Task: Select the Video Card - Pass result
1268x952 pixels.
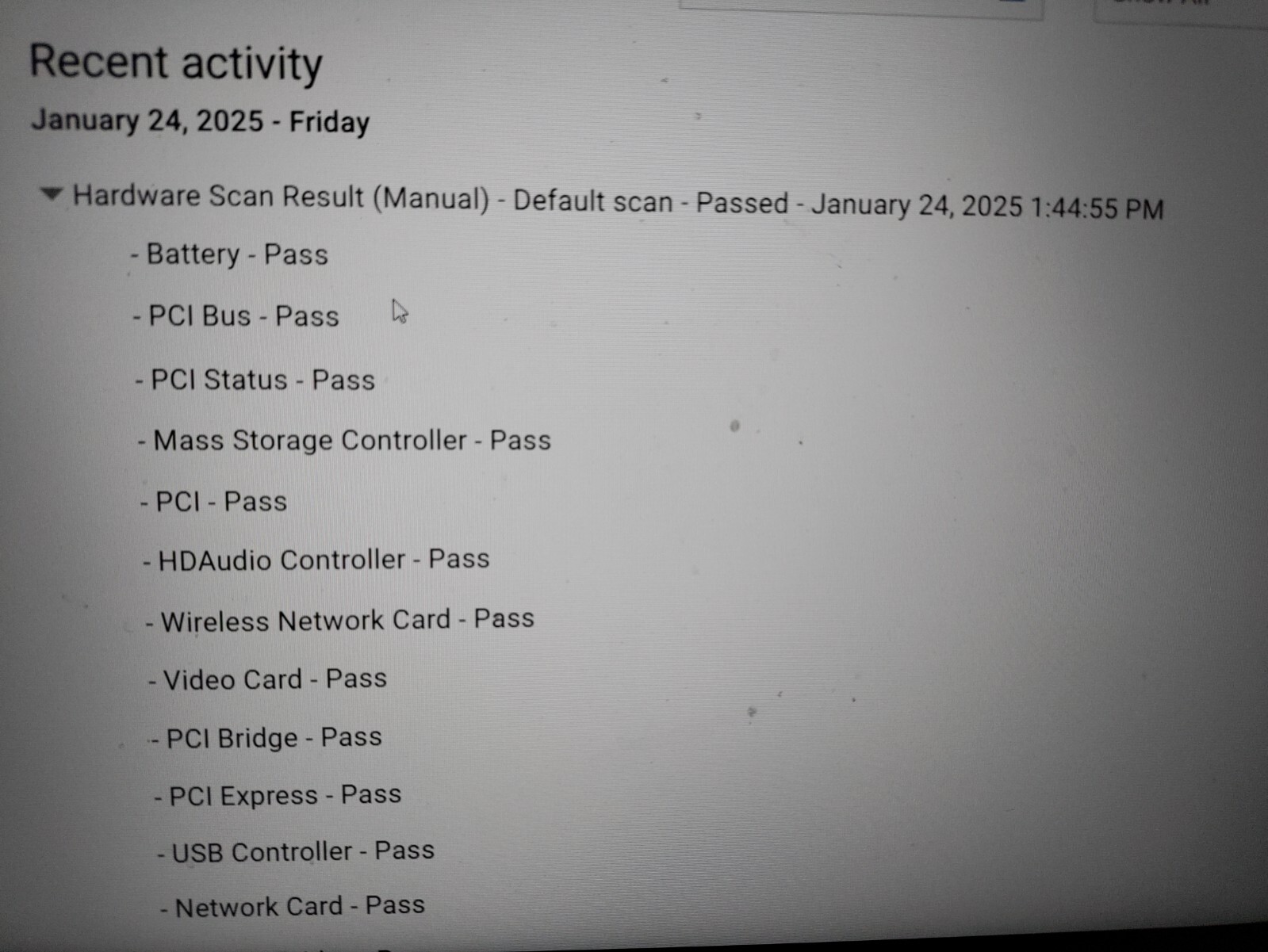Action: 267,679
